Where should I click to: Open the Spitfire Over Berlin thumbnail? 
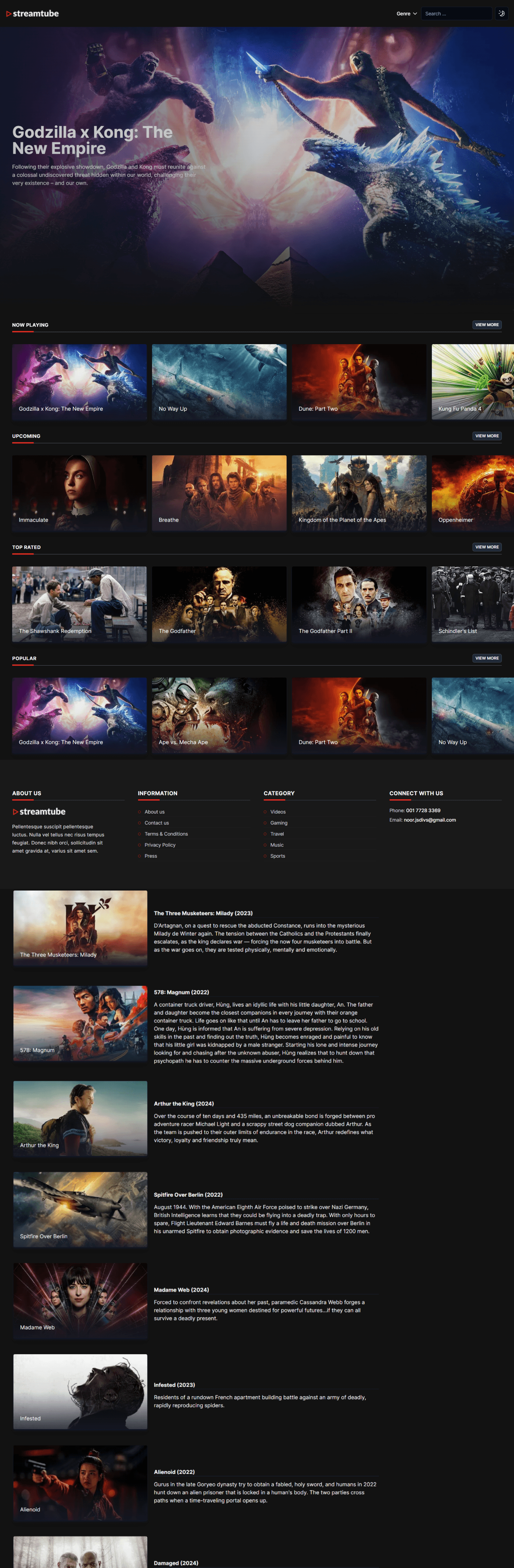tap(80, 1210)
